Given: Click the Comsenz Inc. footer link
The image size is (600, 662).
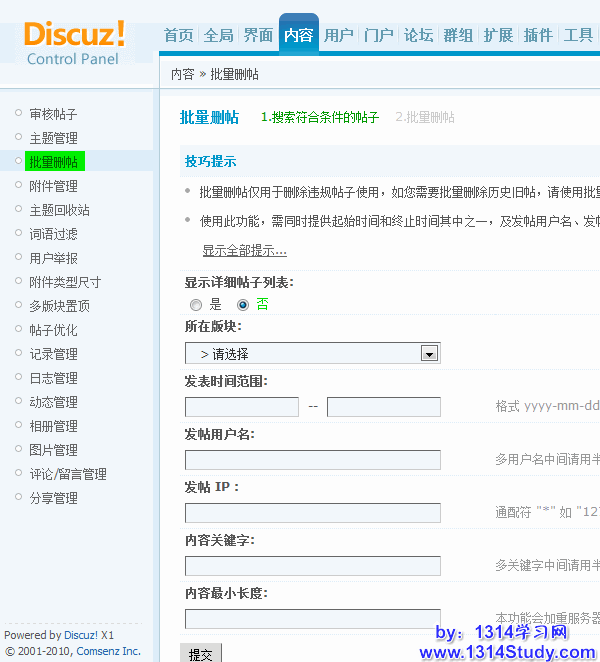Looking at the screenshot, I should 104,651.
